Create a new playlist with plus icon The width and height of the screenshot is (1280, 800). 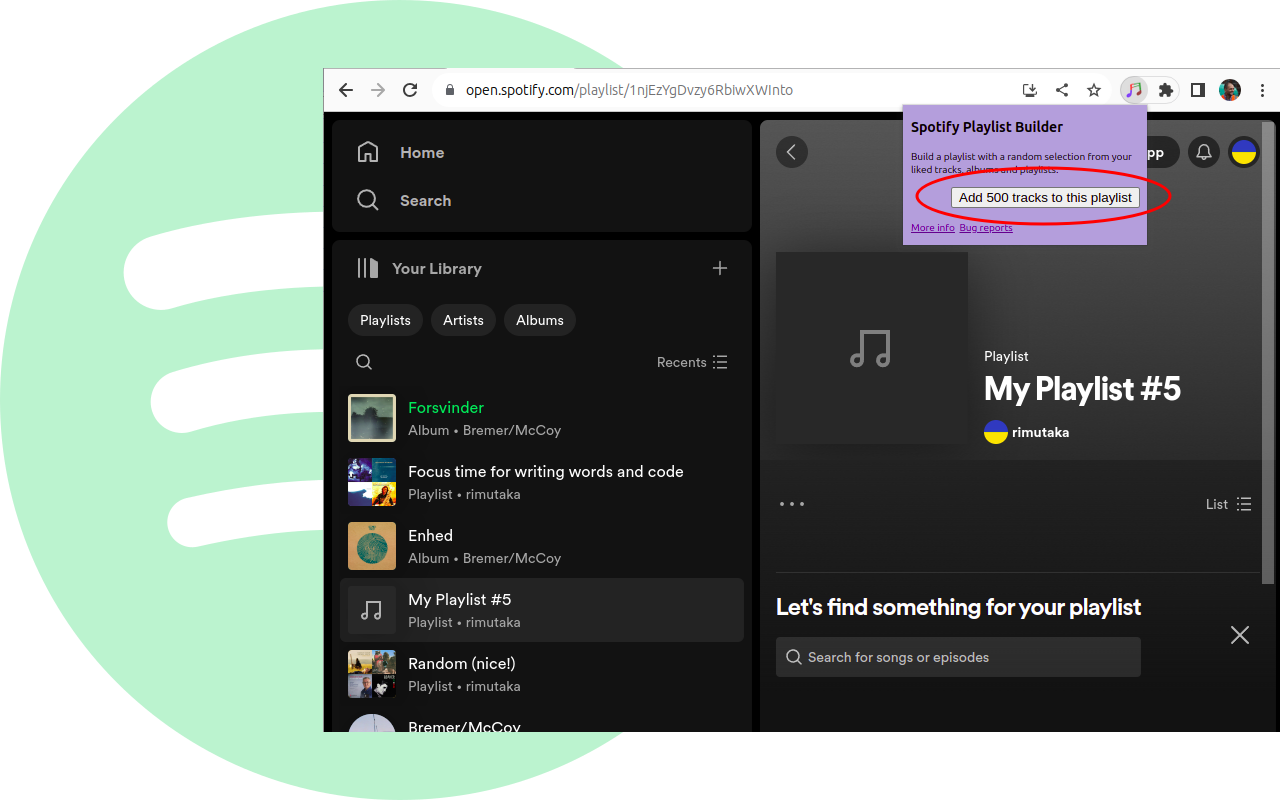coord(720,268)
